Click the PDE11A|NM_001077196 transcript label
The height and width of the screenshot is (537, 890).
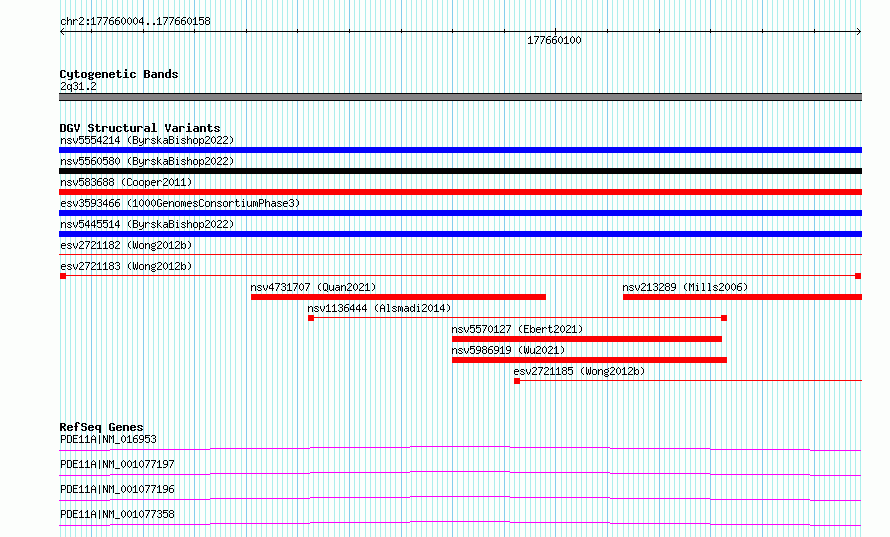point(117,489)
